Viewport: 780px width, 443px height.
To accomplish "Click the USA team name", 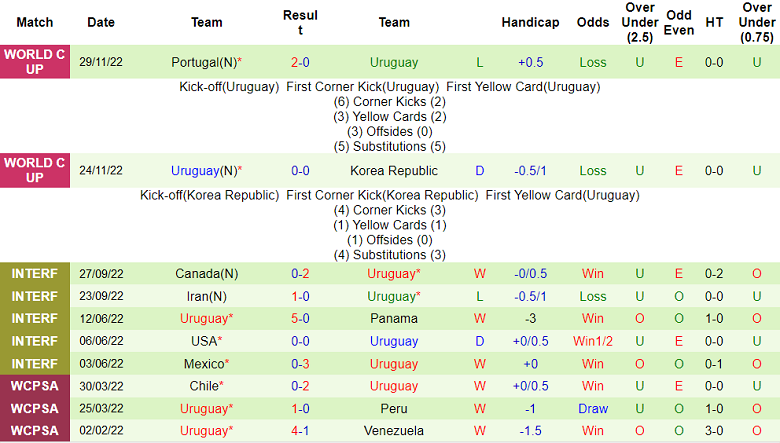I will pos(204,341).
